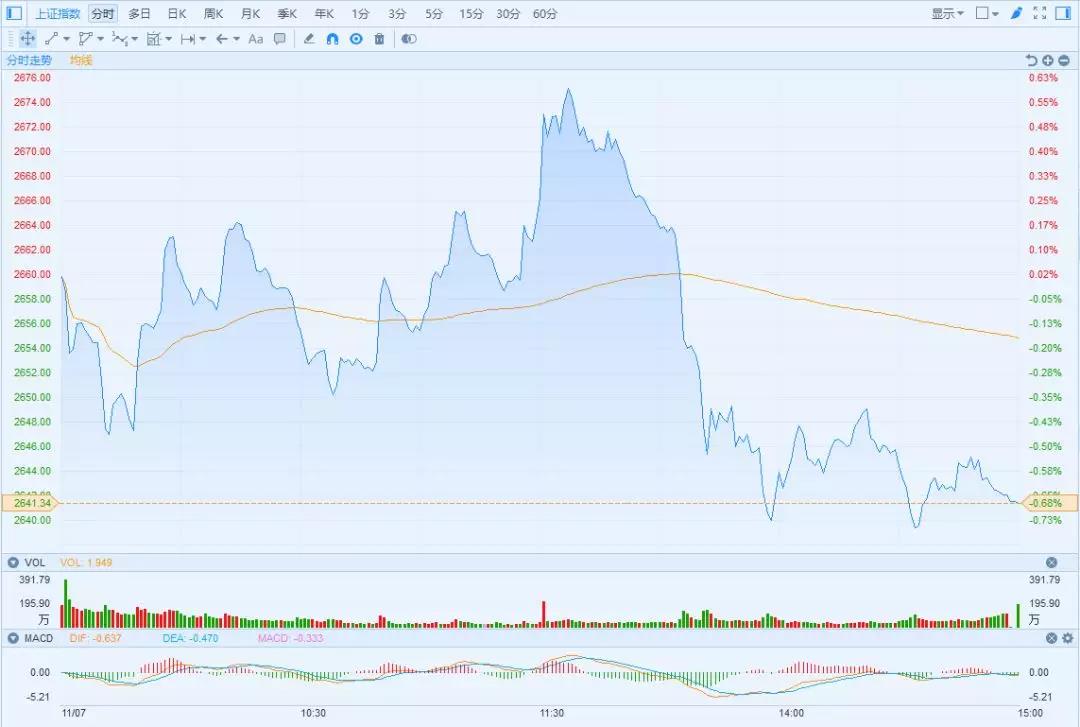The width and height of the screenshot is (1080, 727).
Task: Select the arrow marker tool
Action: 222,39
